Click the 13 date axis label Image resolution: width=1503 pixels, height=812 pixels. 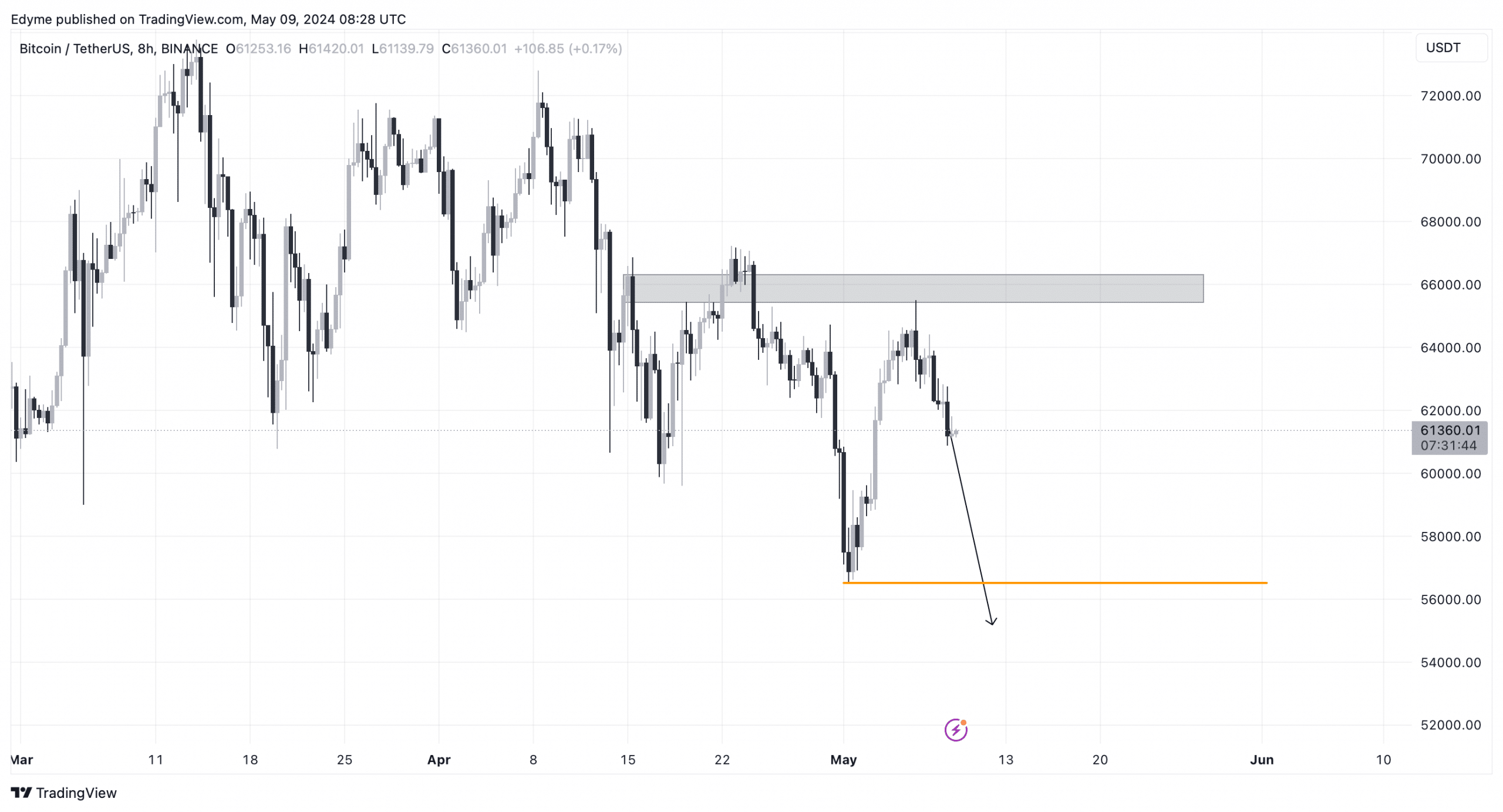(1006, 760)
